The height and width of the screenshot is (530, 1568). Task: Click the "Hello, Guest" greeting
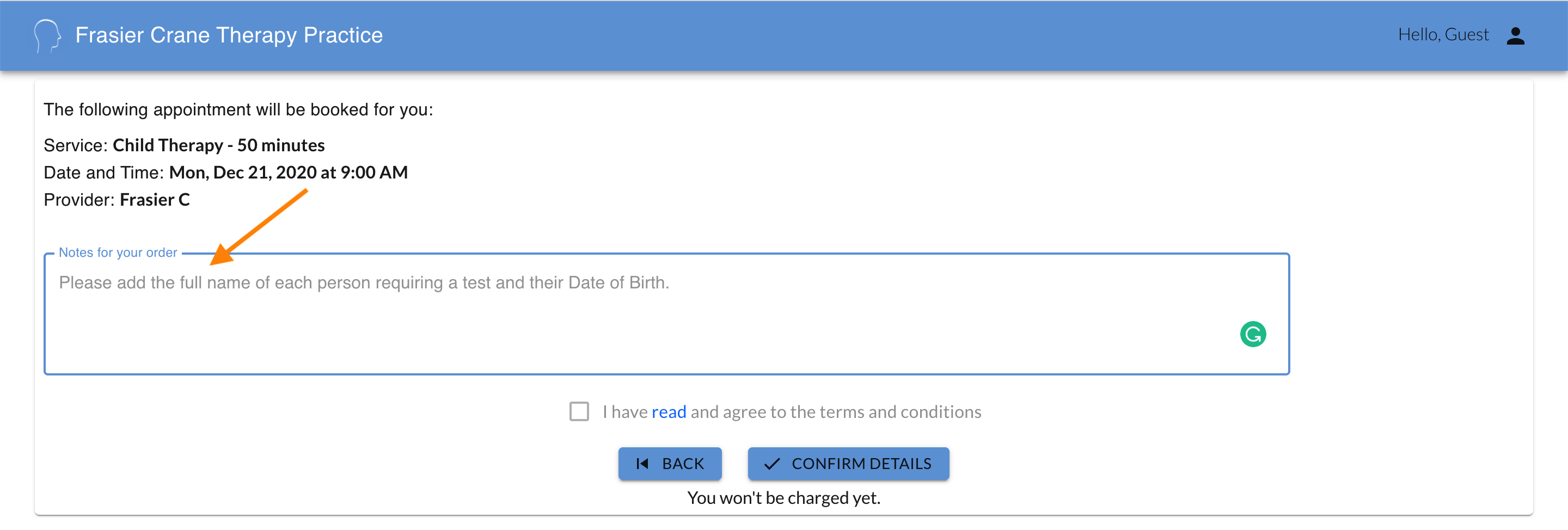click(1443, 35)
